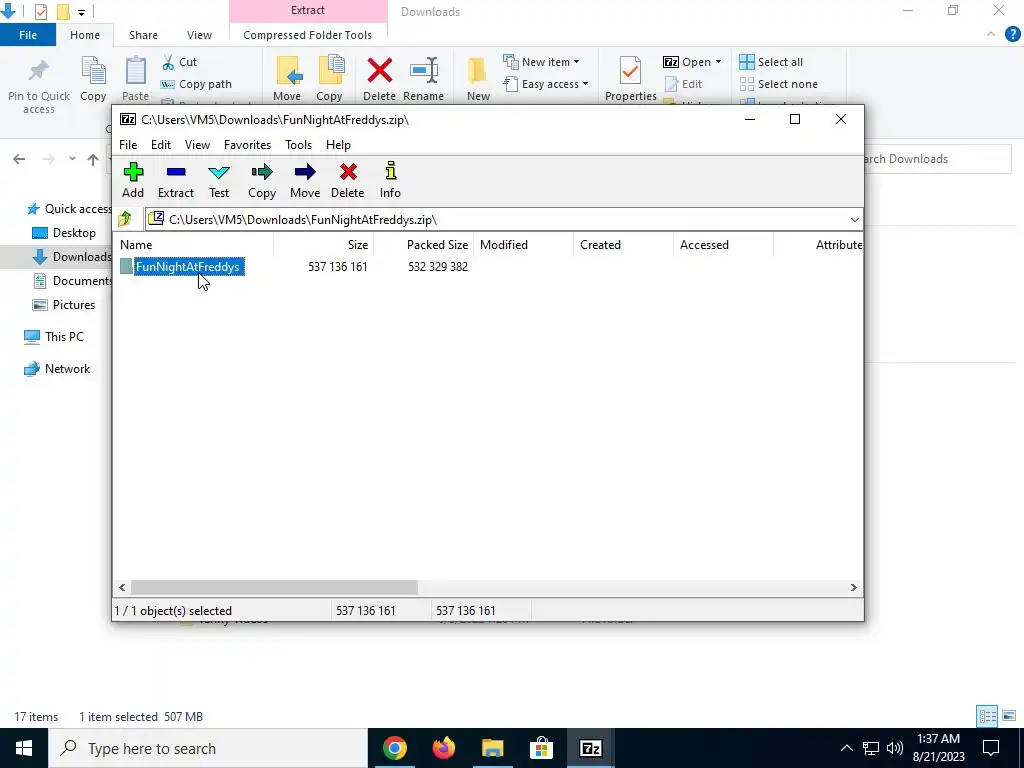Open Firefox from taskbar
The height and width of the screenshot is (768, 1024).
coord(443,748)
